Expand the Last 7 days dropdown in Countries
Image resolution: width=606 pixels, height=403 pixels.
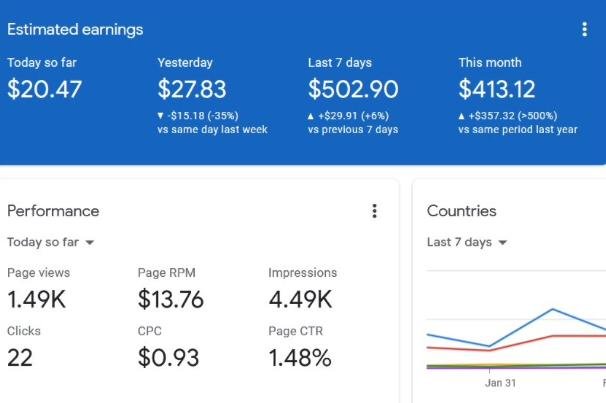coord(467,242)
